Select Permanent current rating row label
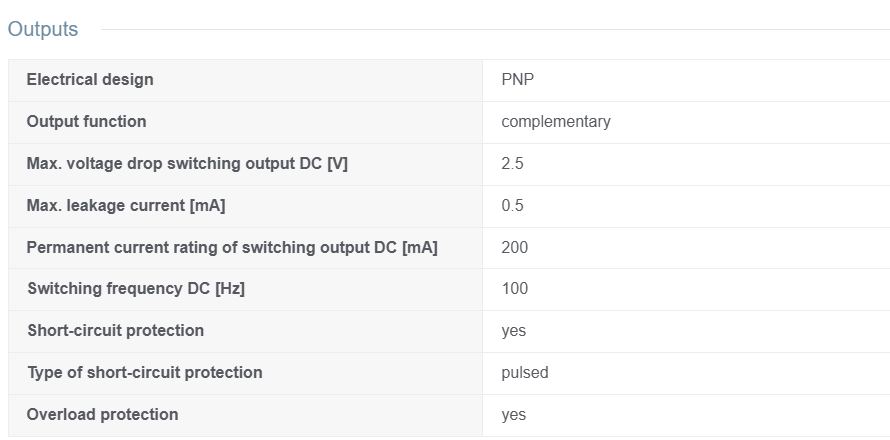Screen dimensions: 890x440 click(x=232, y=248)
